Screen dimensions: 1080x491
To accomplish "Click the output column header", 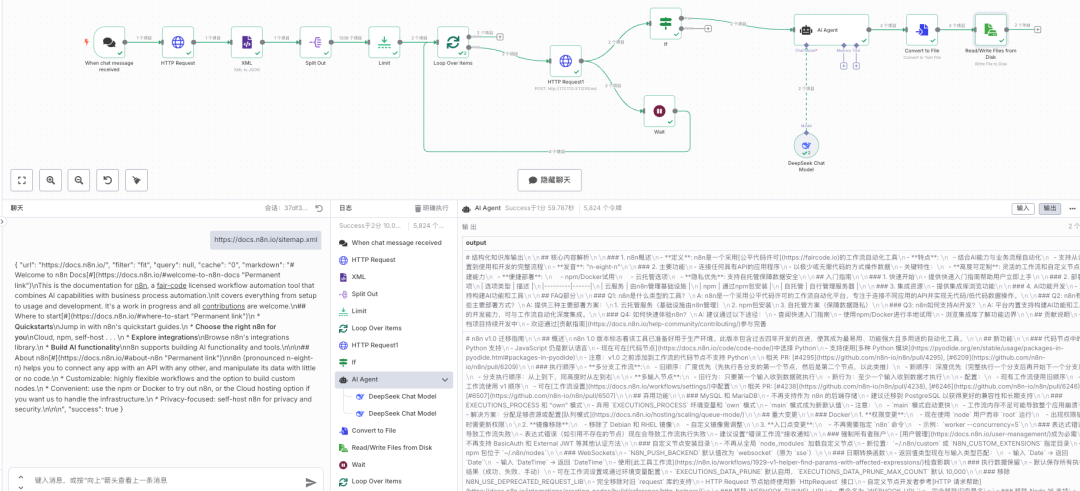I will pos(475,243).
